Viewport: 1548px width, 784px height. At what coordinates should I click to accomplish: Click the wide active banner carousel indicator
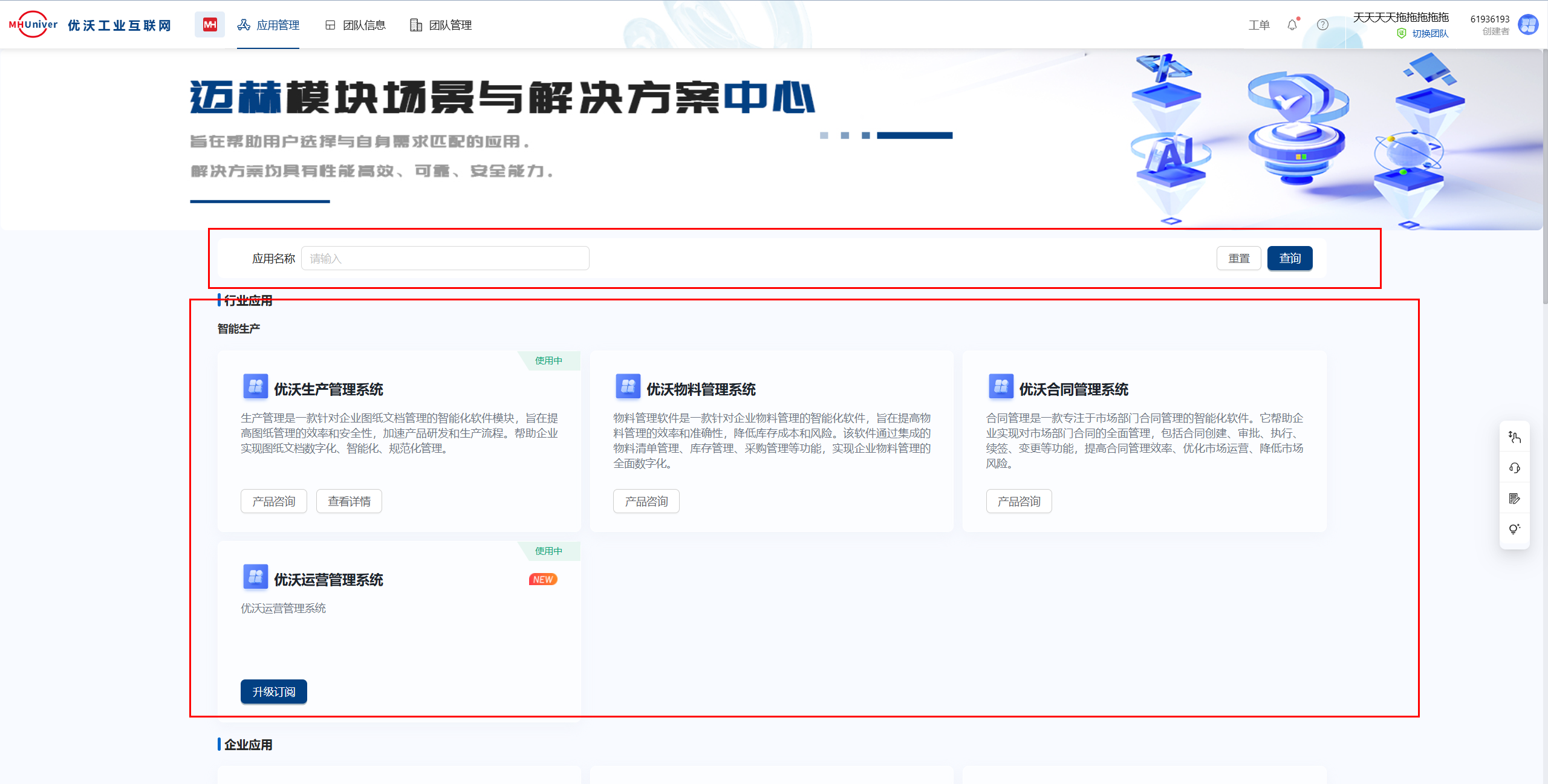pos(914,135)
